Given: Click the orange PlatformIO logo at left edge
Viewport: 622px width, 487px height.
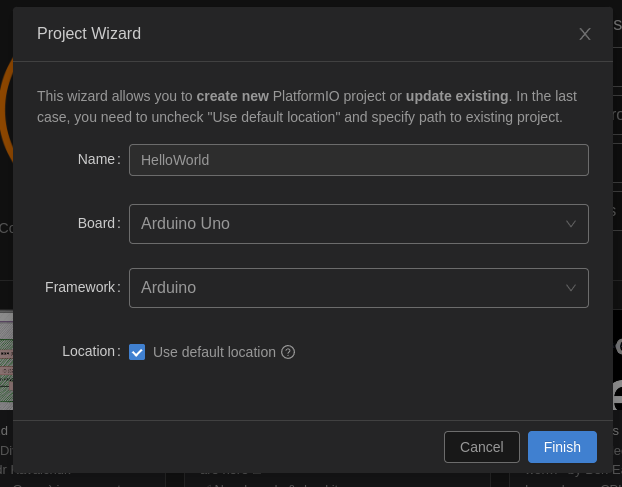Looking at the screenshot, I should 6,110.
